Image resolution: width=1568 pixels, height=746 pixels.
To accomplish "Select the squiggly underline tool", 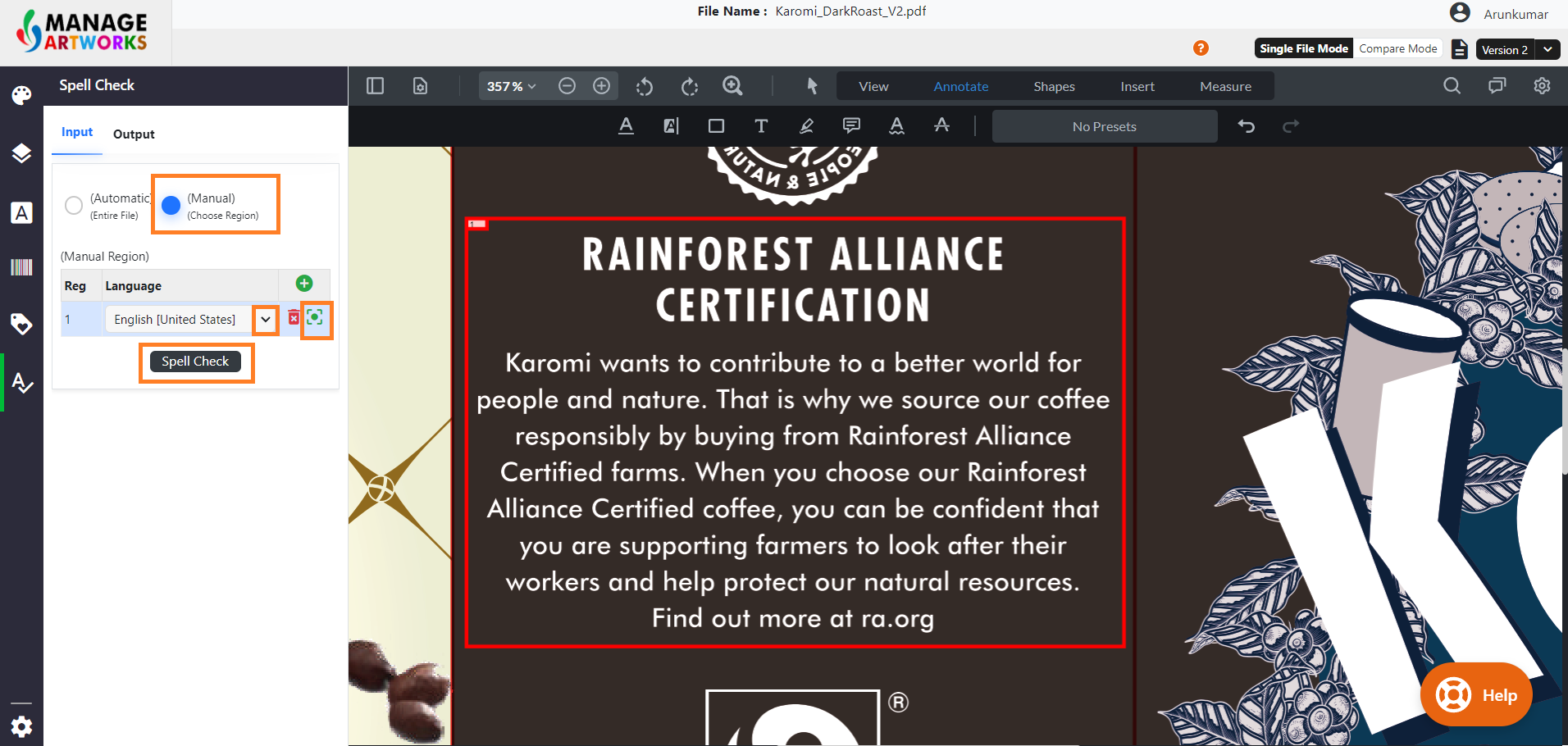I will [896, 126].
